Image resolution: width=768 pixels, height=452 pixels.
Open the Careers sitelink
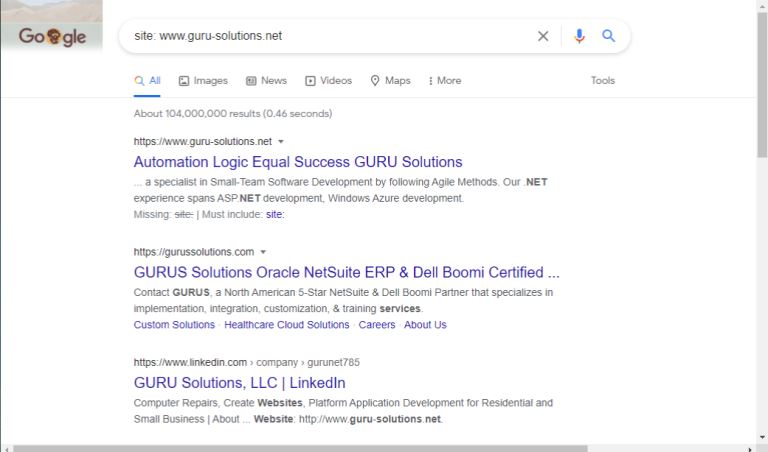coord(377,325)
